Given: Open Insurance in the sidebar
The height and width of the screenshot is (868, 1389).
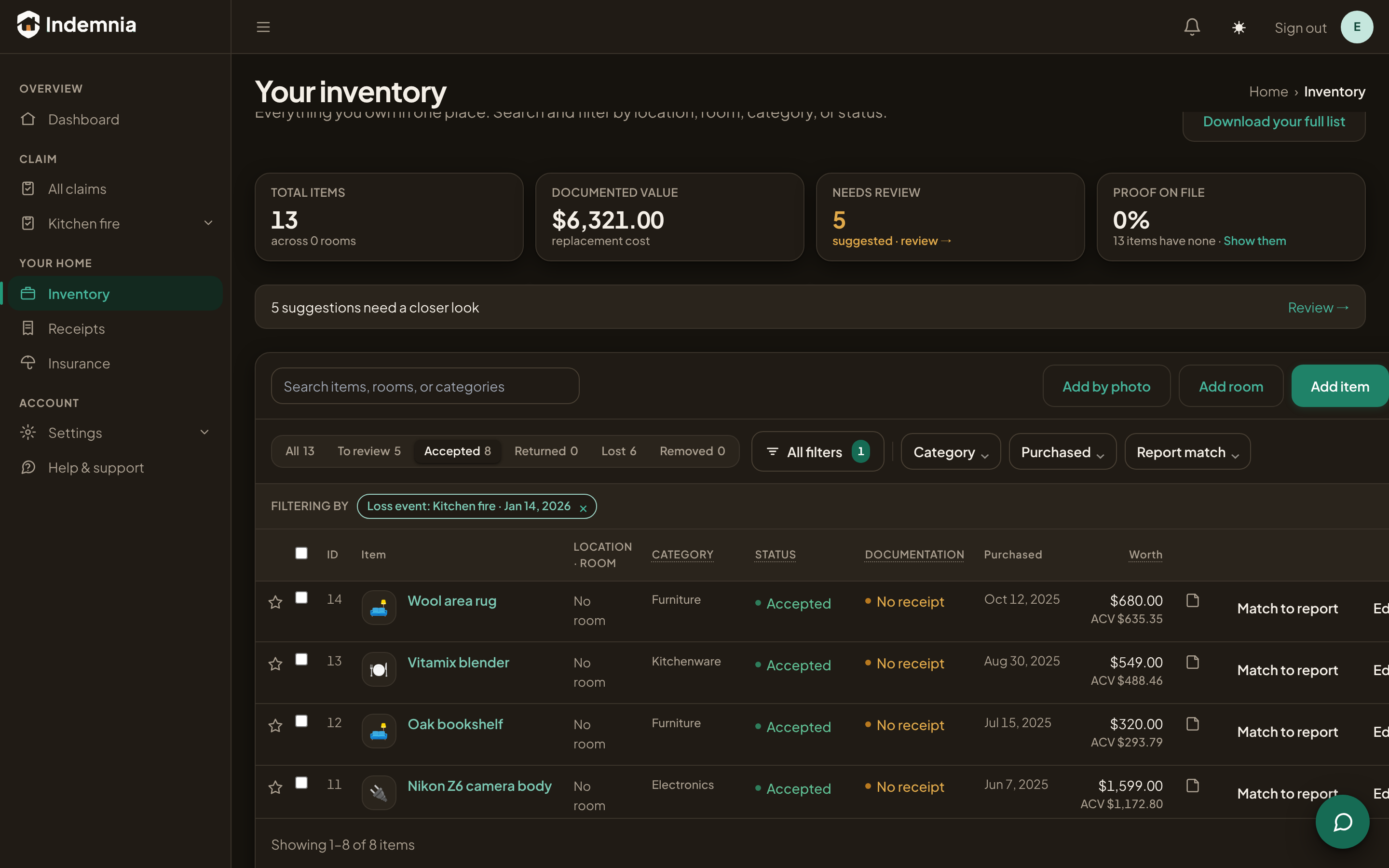Looking at the screenshot, I should coord(115,364).
